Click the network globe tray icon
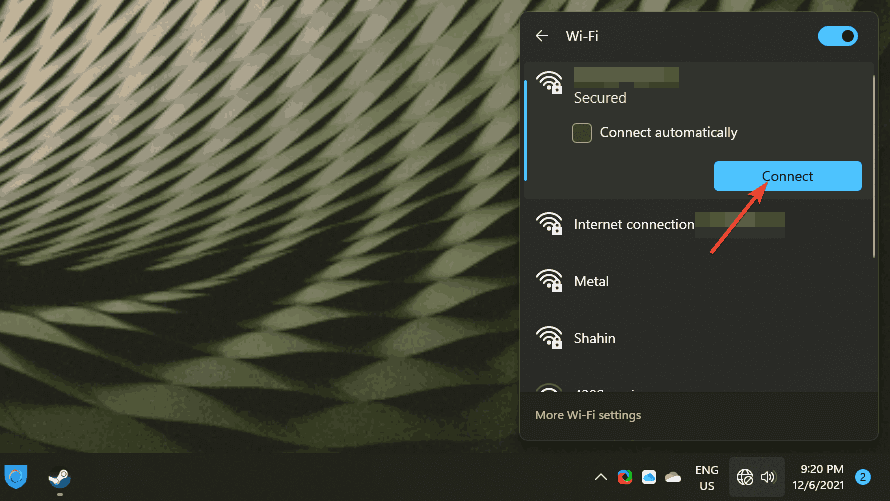Image resolution: width=890 pixels, height=501 pixels. tap(745, 477)
